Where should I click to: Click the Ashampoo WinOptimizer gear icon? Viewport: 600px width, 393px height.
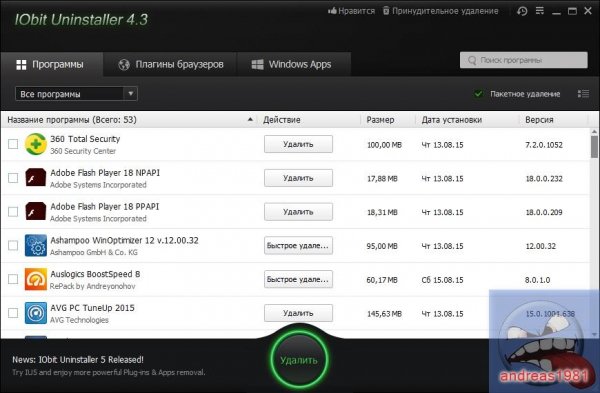[36, 245]
